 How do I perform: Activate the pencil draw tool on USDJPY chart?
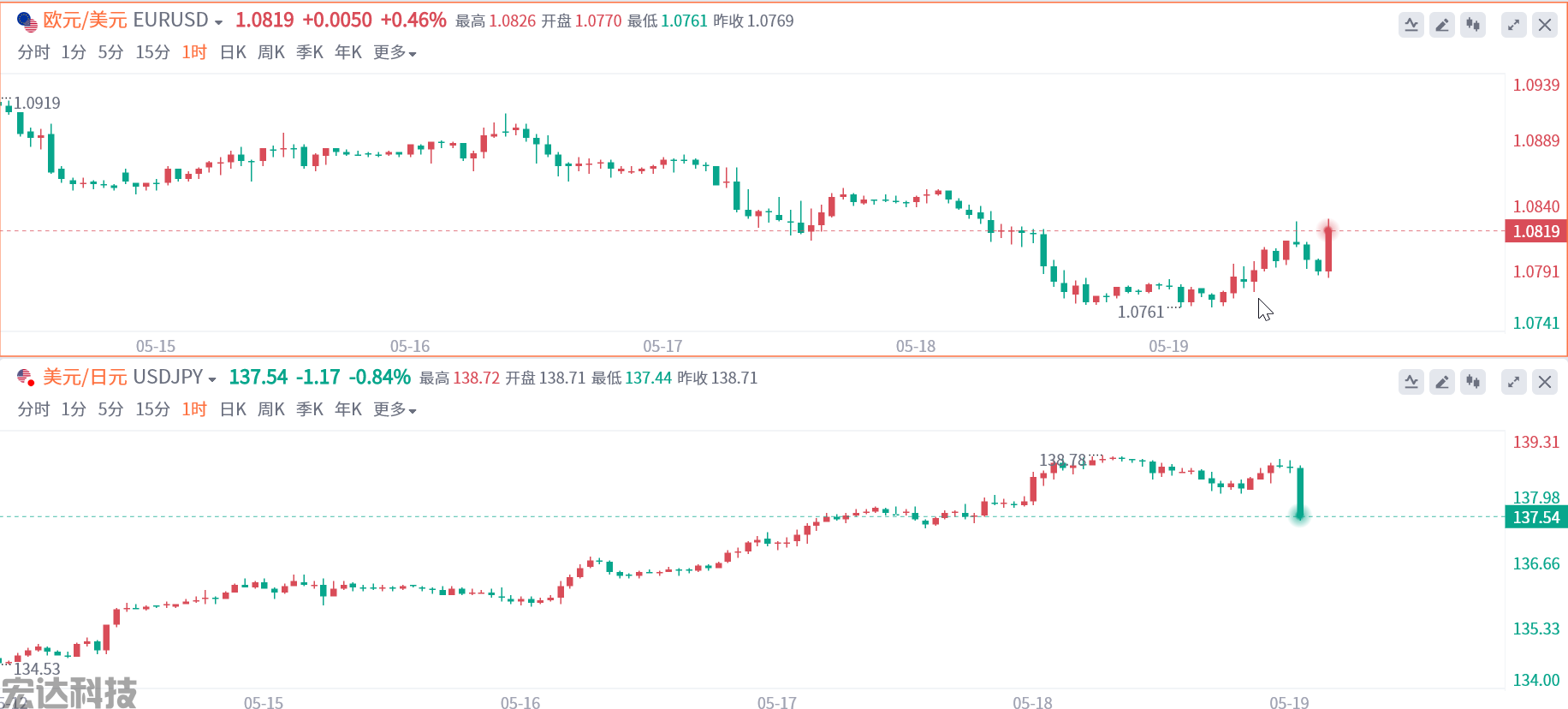pyautogui.click(x=1442, y=382)
